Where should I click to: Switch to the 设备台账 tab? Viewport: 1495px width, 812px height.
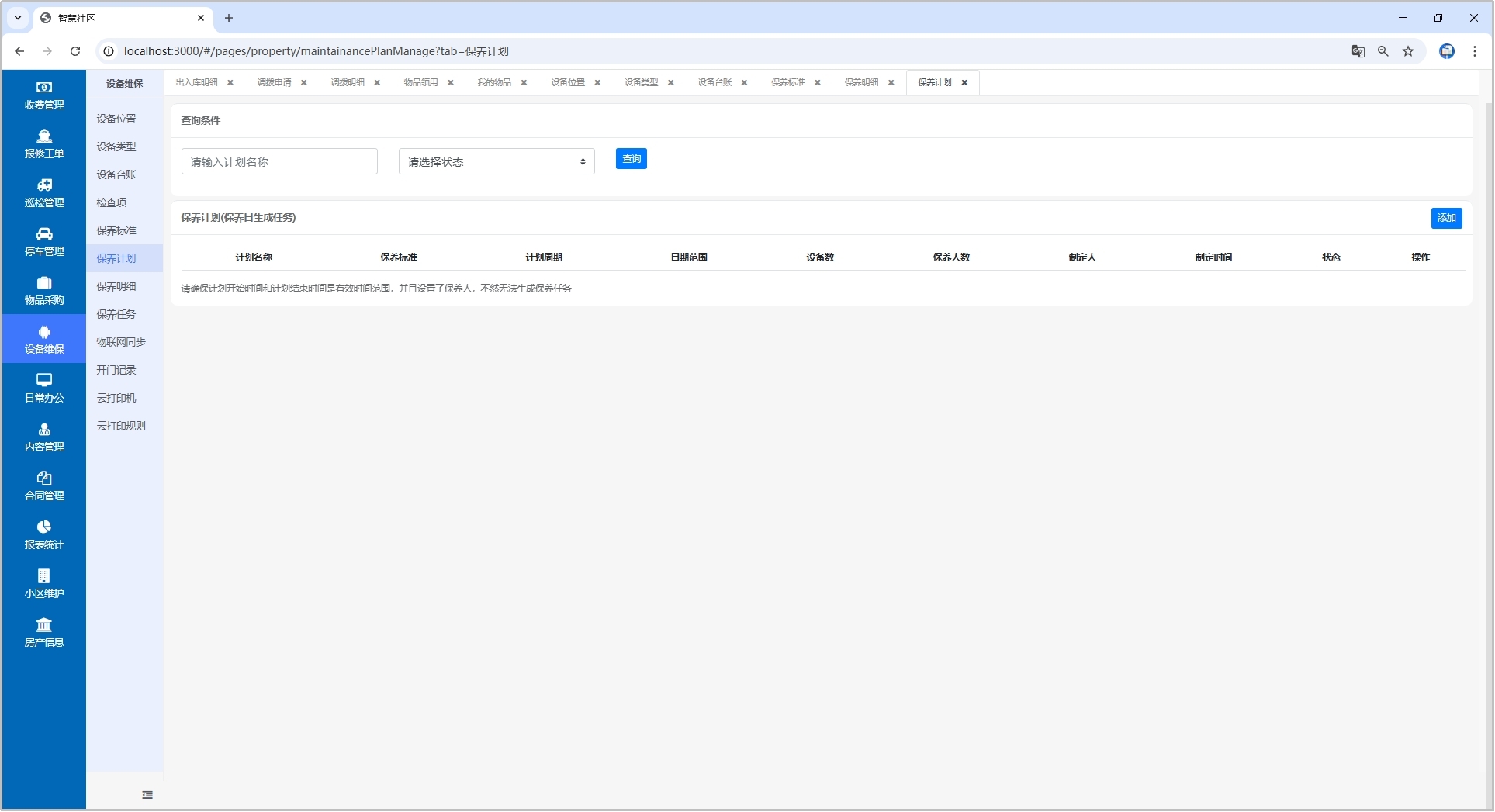coord(714,82)
